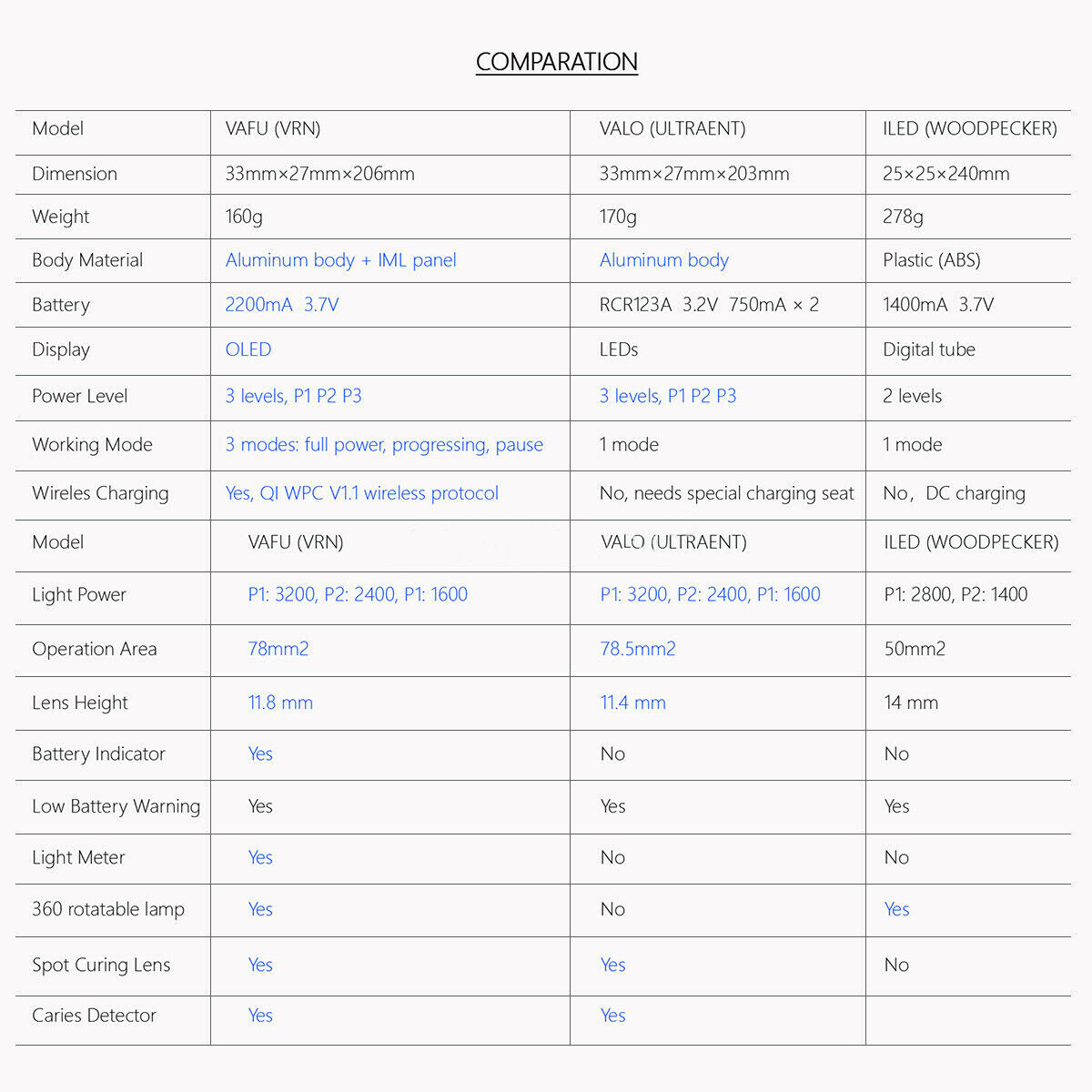Click blue 'Yes' for ILED 360 rotatable lamp

(x=897, y=909)
